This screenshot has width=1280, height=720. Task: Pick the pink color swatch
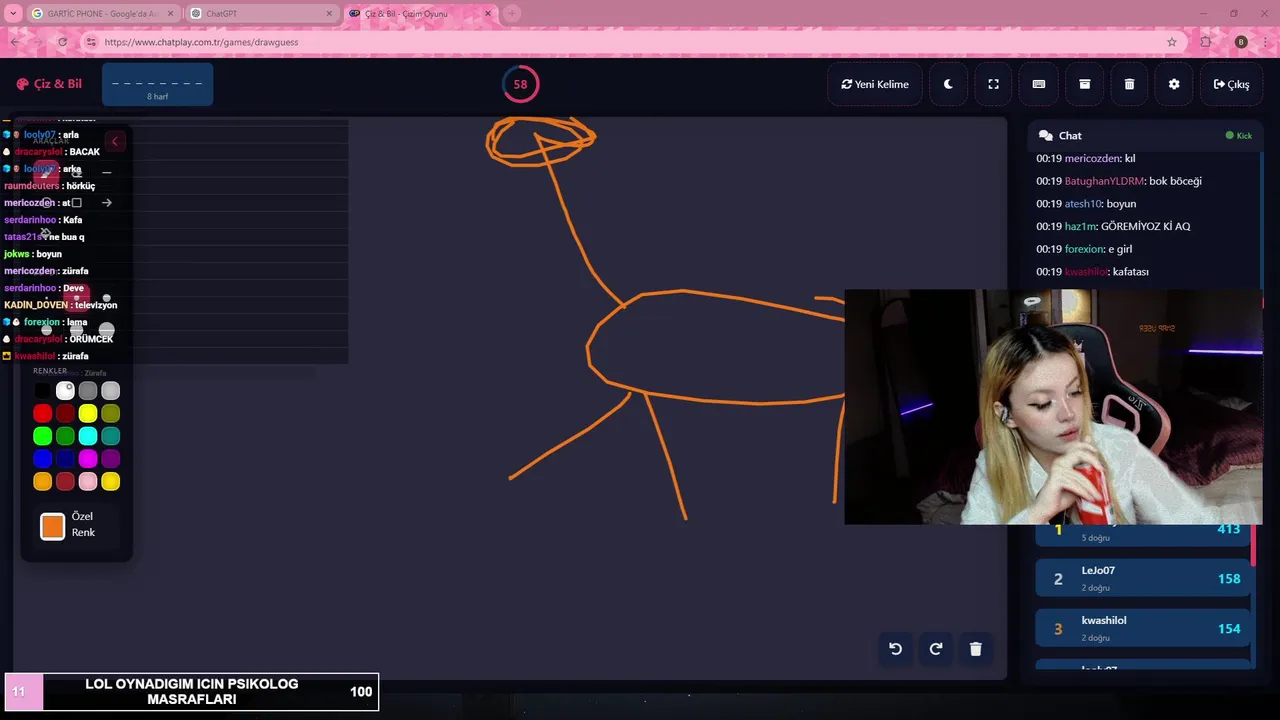point(88,482)
